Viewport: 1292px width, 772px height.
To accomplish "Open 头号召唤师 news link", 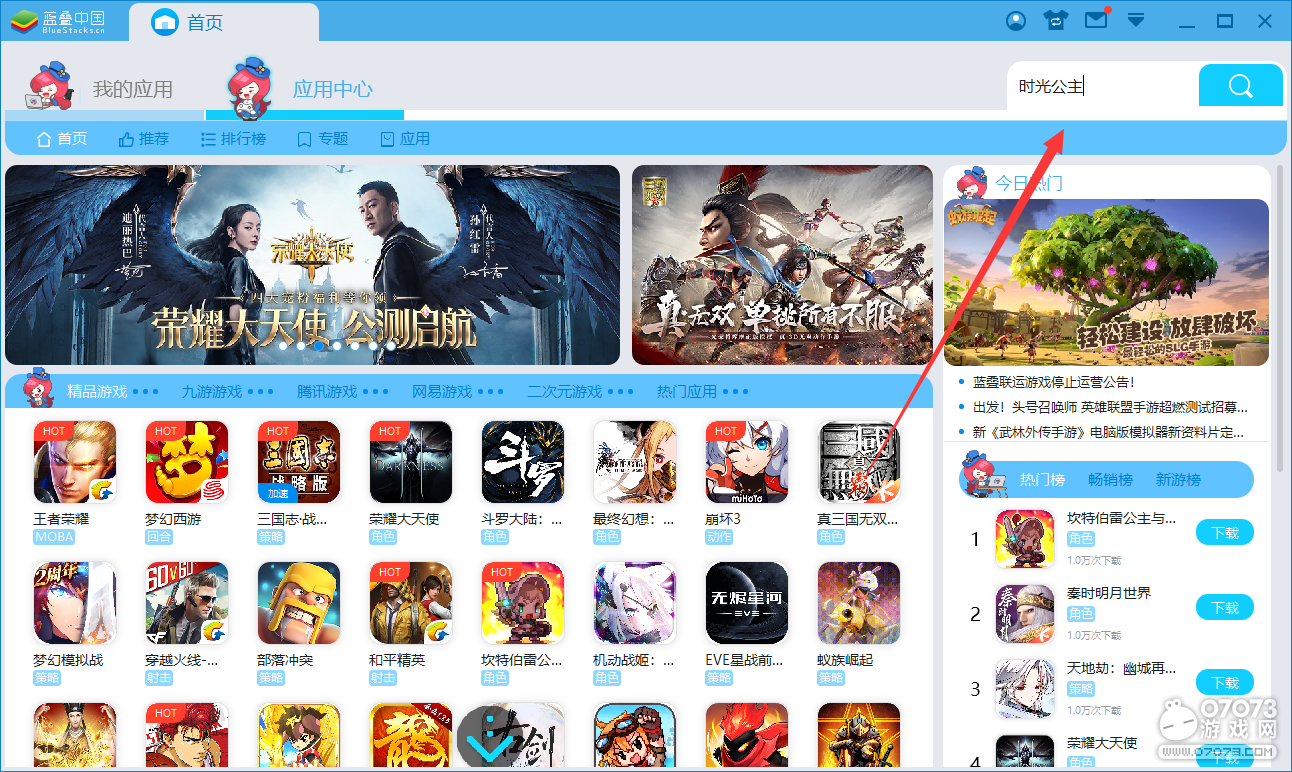I will (1110, 407).
